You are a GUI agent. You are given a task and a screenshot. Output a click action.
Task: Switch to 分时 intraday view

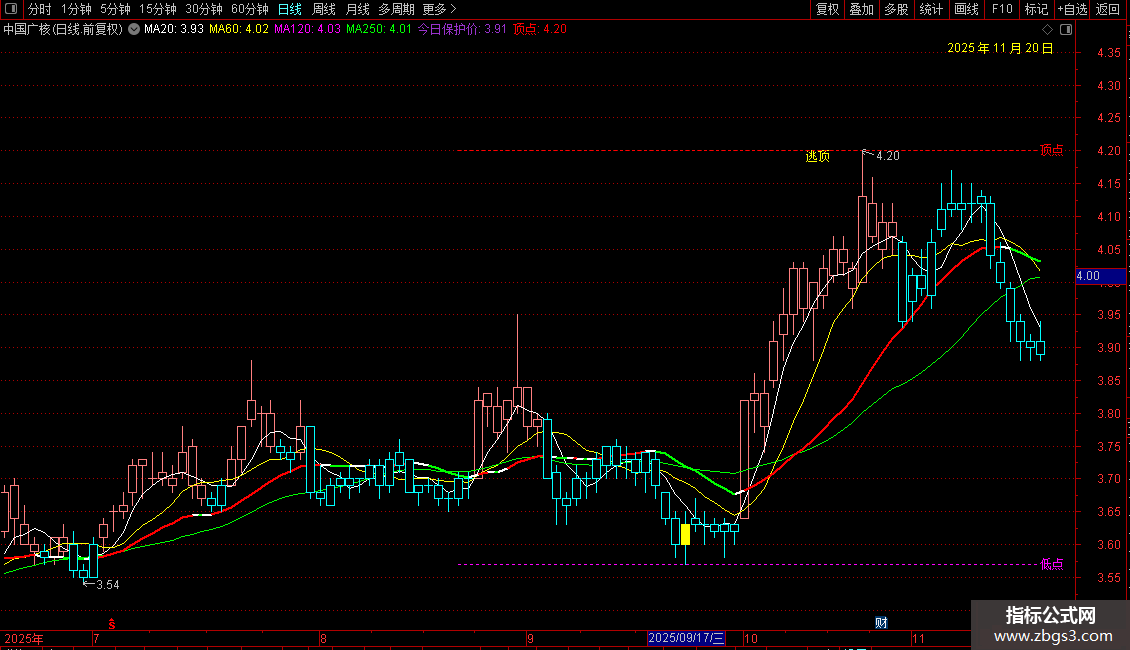coord(40,9)
